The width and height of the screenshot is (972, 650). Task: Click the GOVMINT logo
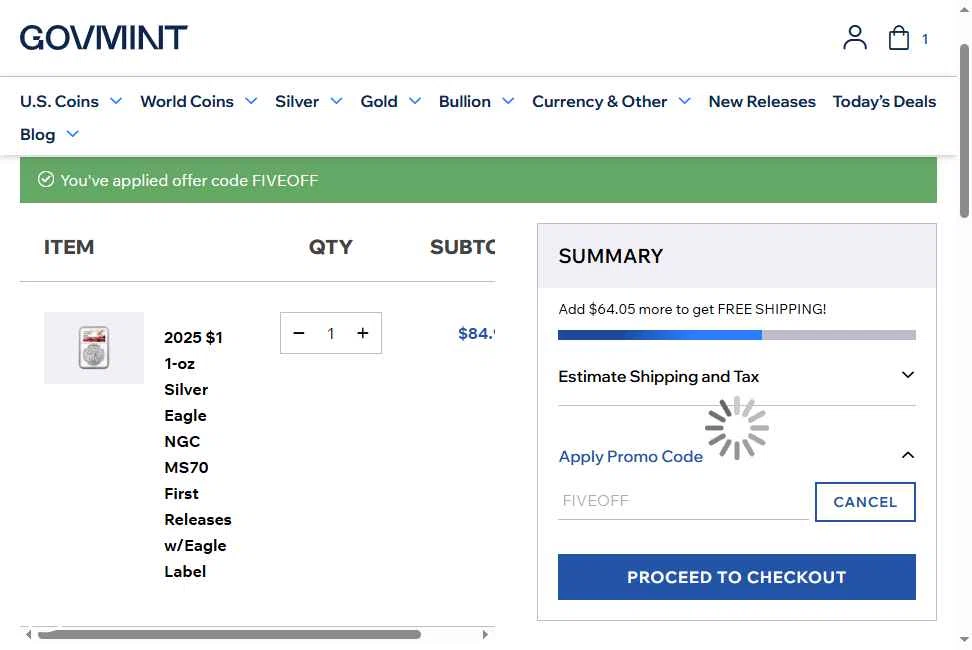(x=104, y=38)
